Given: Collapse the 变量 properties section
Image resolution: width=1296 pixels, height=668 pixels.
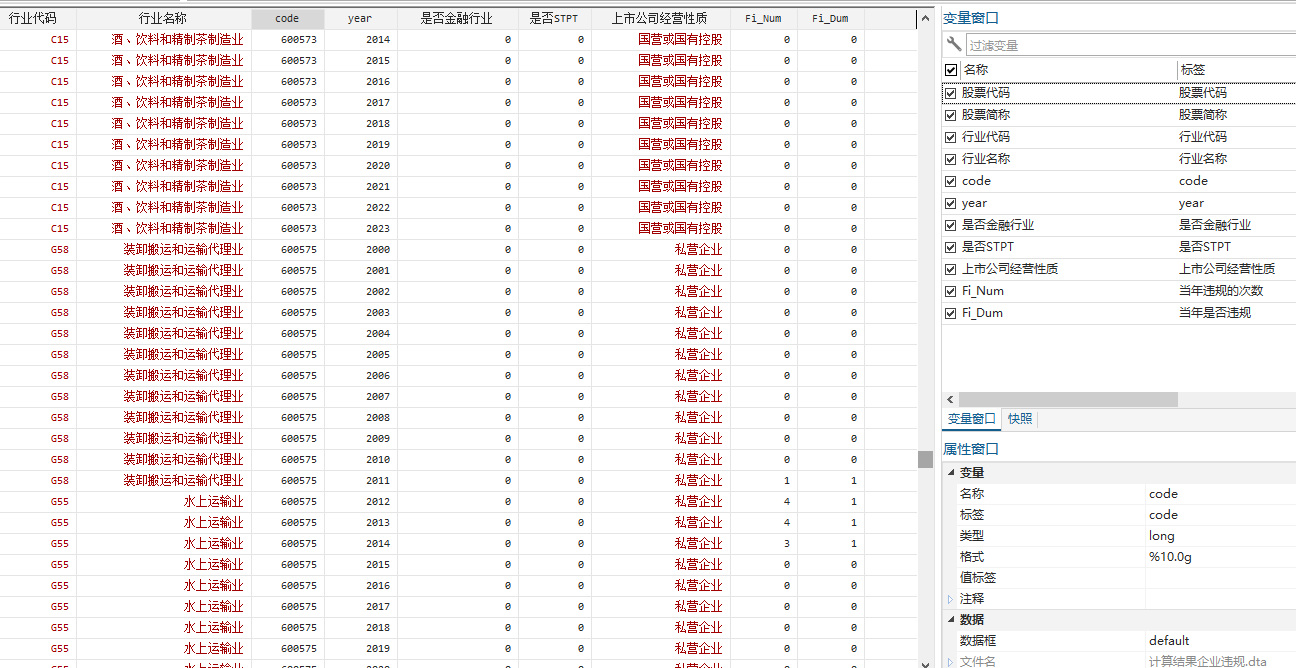Looking at the screenshot, I should pos(950,472).
